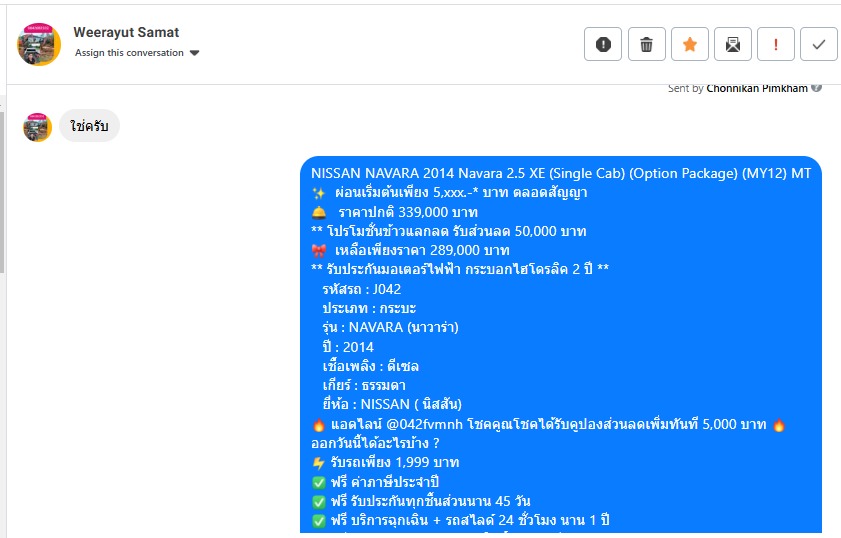Click the เหลือเพียงราคา 289,000 บาท line
This screenshot has width=841, height=538.
tap(410, 250)
